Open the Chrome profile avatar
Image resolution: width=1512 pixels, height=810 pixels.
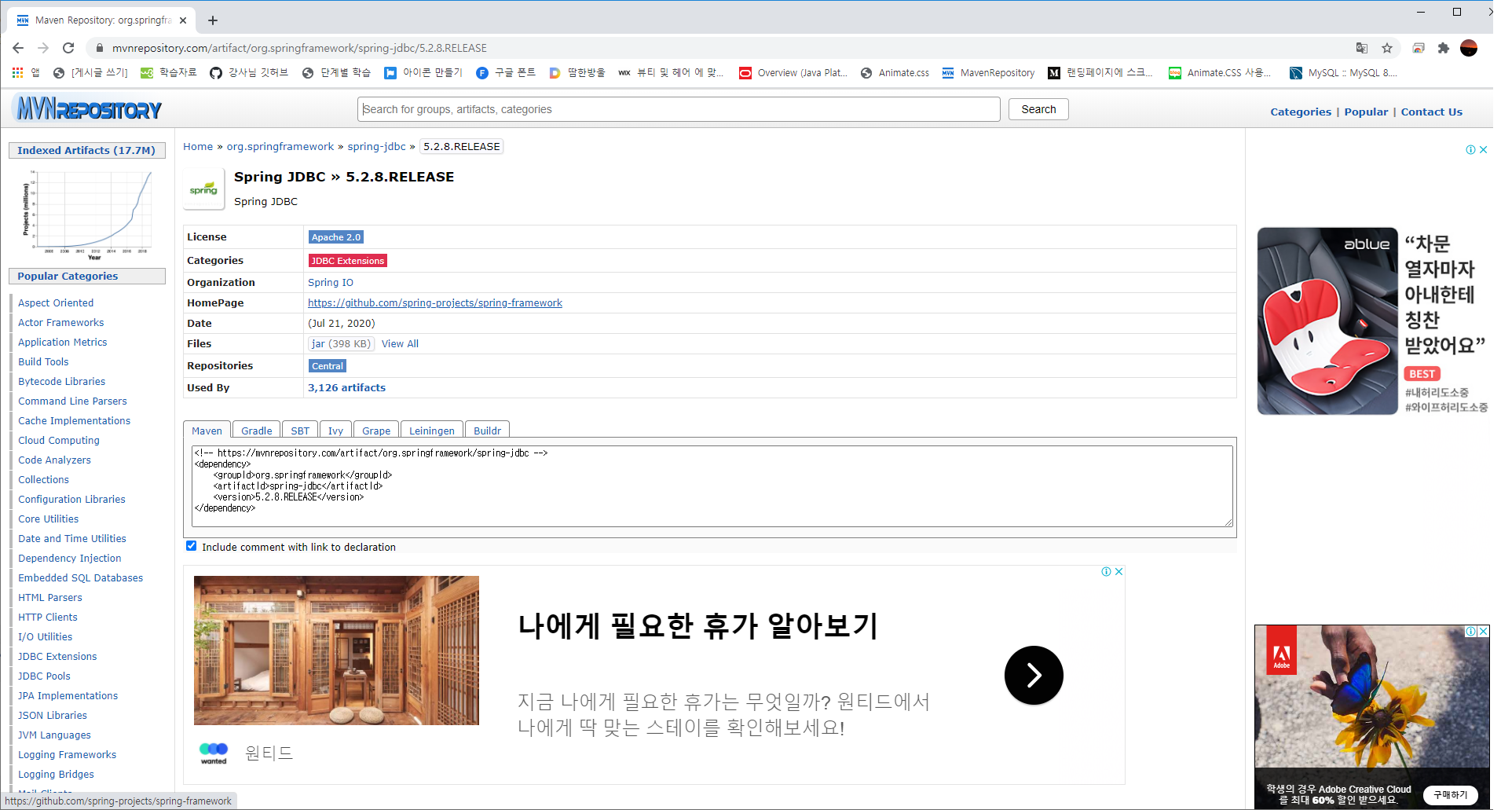[x=1469, y=48]
